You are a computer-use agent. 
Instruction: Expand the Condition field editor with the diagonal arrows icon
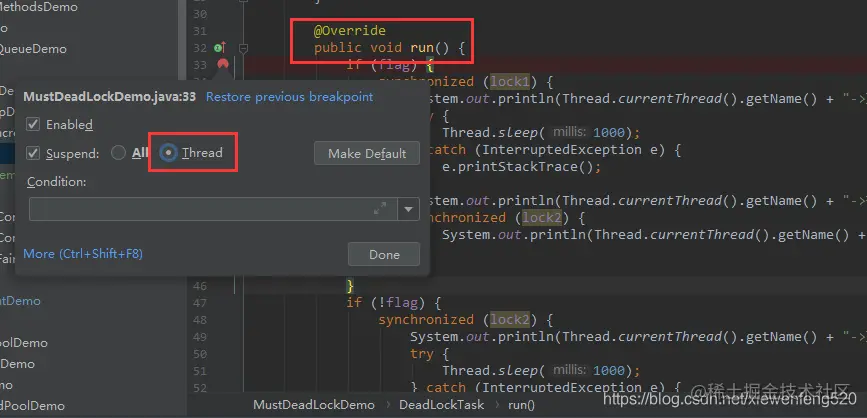coord(380,208)
